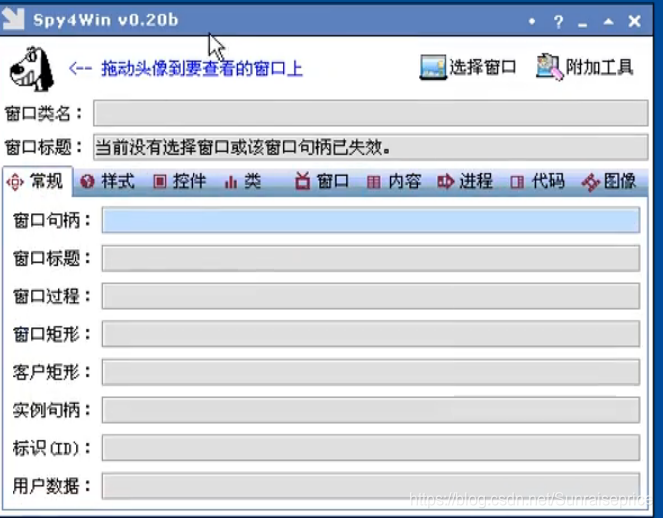Click the 客户矩形 field

click(371, 372)
